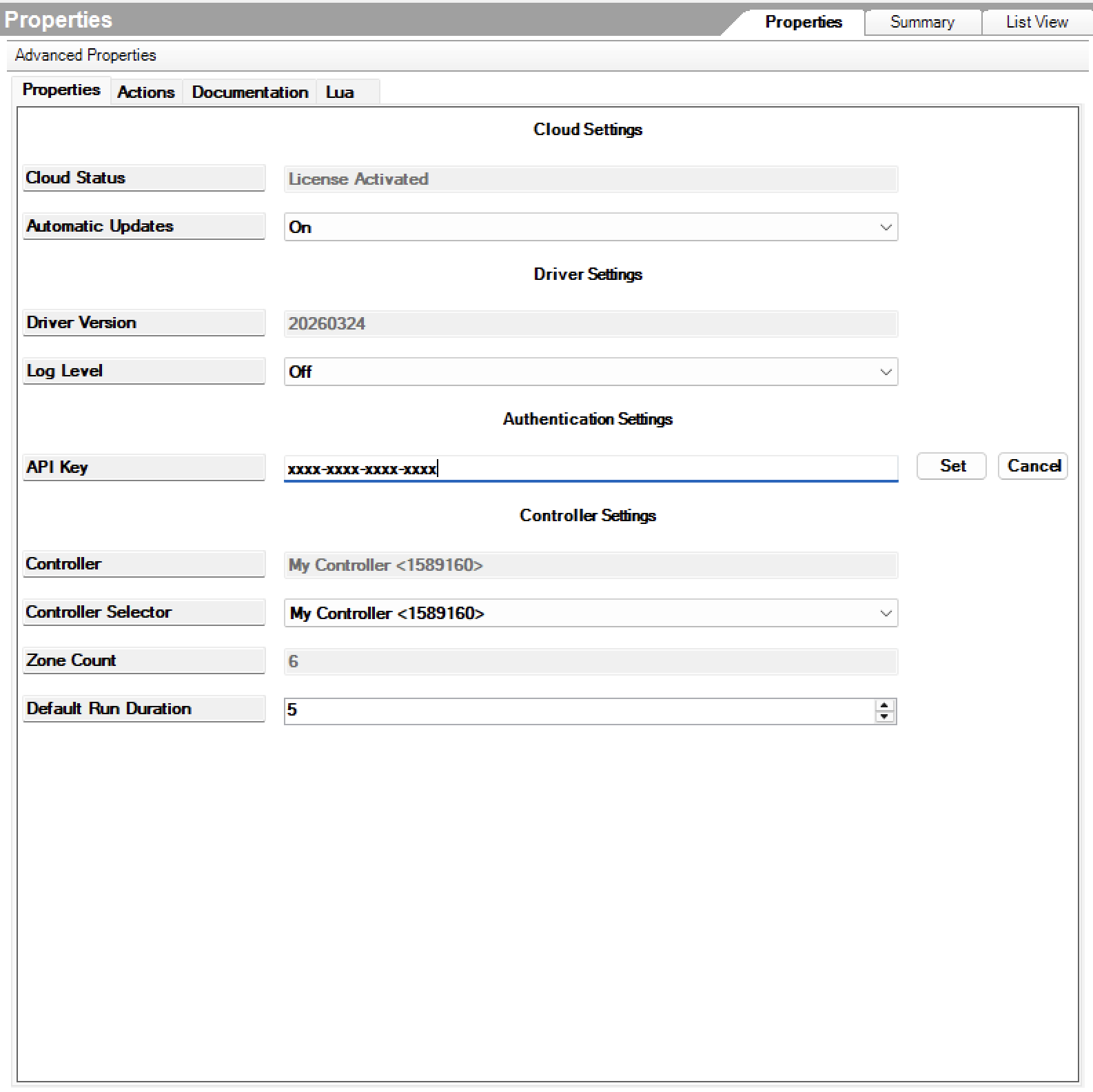The height and width of the screenshot is (1092, 1093).
Task: Click the Cloud Status License Activated field
Action: [x=591, y=179]
